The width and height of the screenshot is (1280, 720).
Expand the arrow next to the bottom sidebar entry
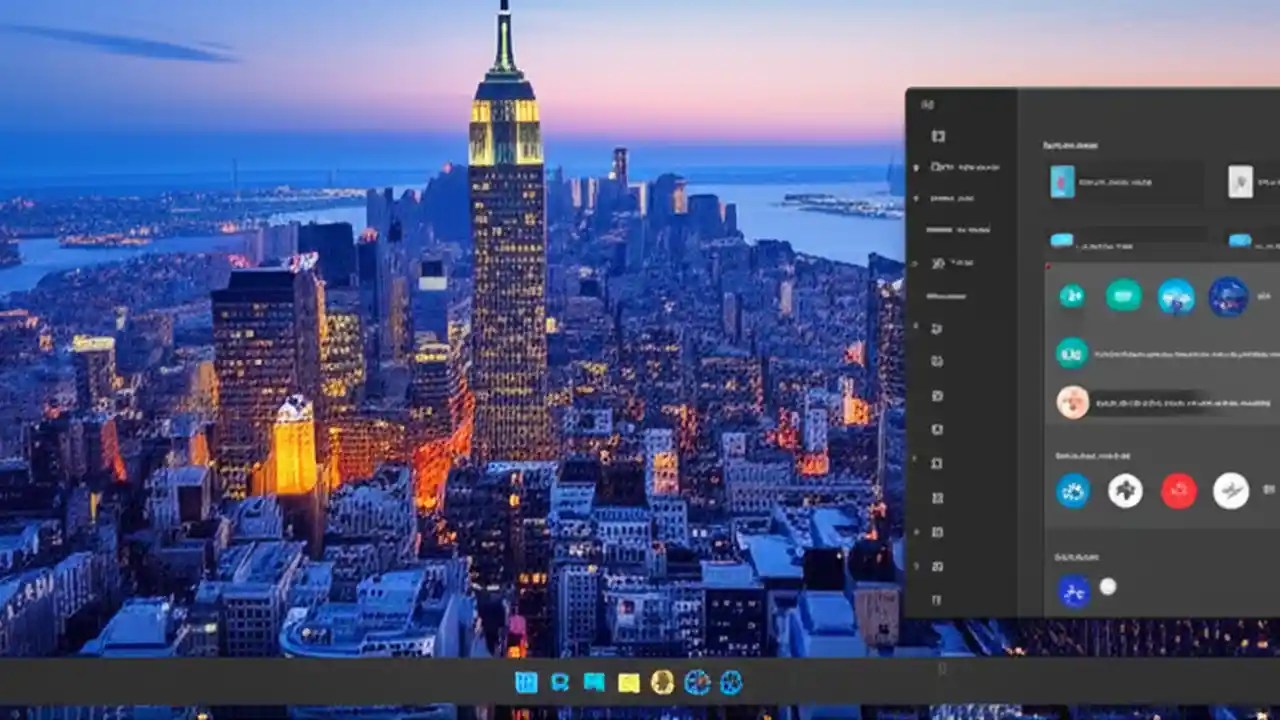[915, 567]
